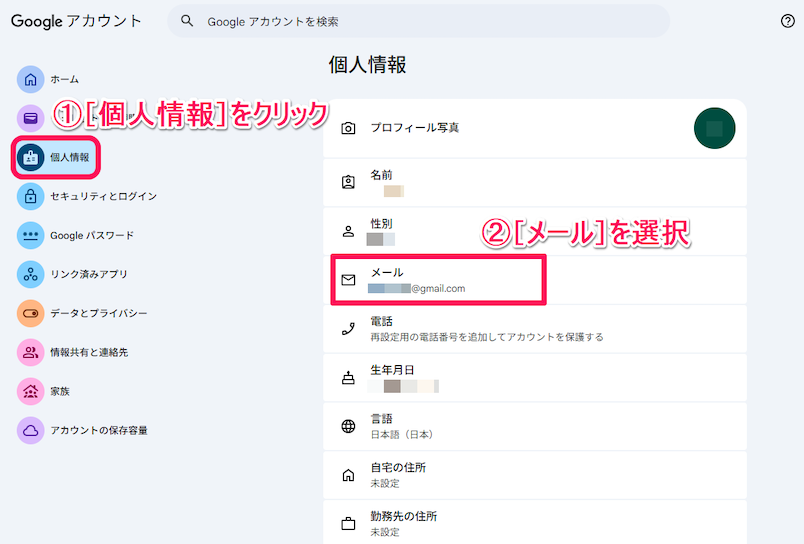Click the help question mark icon
Image resolution: width=804 pixels, height=544 pixels.
(x=788, y=21)
